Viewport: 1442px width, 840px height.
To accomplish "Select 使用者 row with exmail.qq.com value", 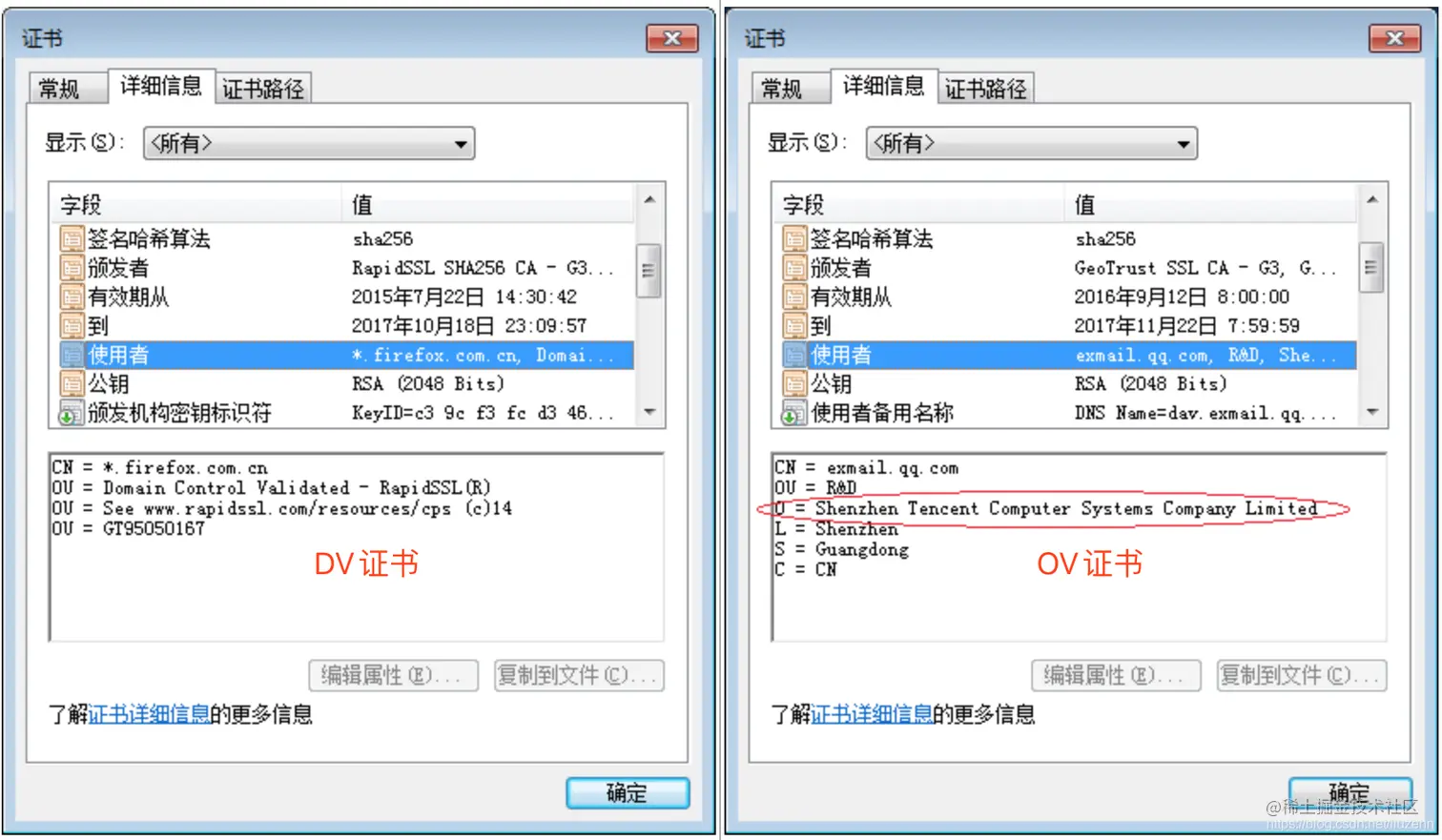I will pyautogui.click(x=1068, y=356).
